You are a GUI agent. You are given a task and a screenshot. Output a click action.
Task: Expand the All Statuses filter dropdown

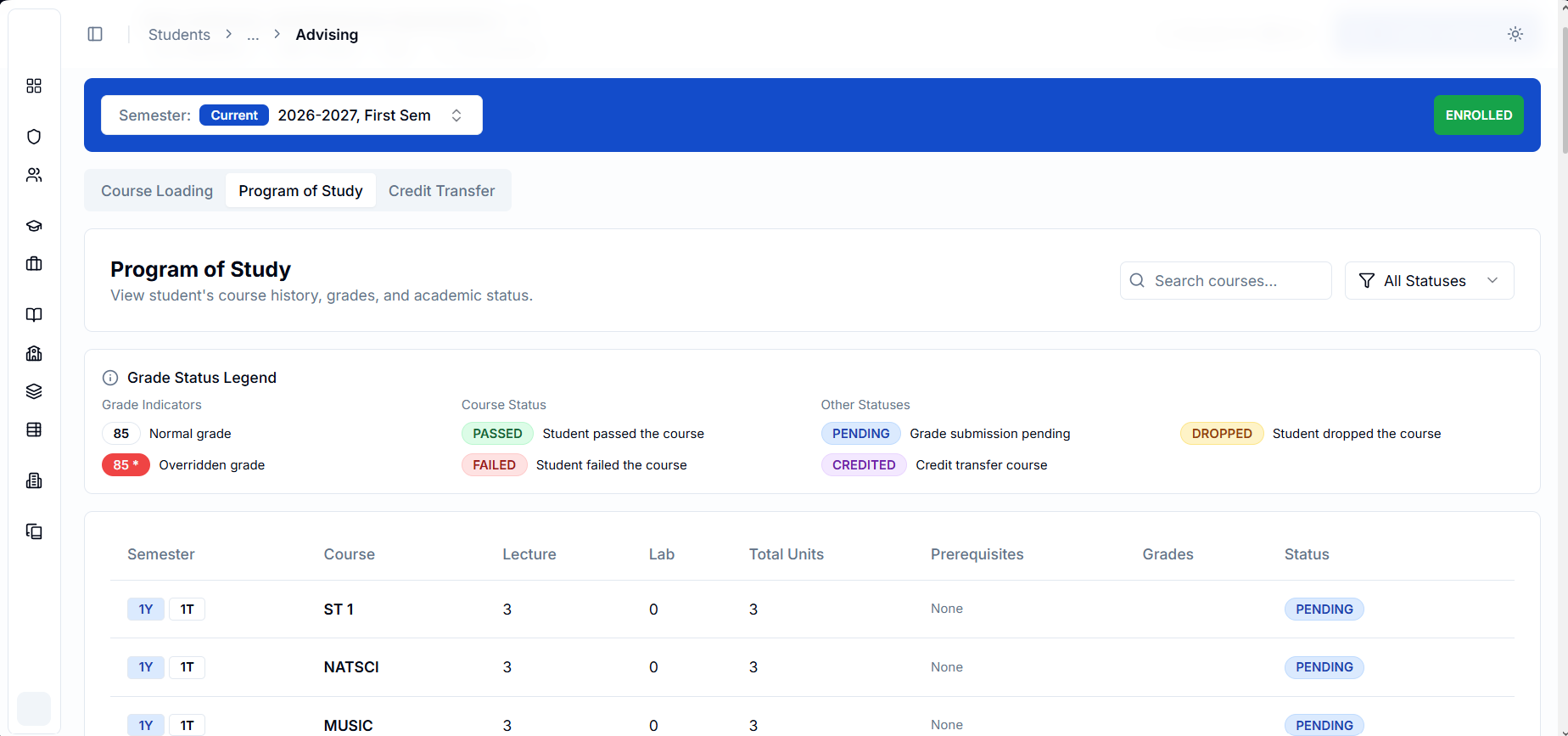click(1430, 280)
